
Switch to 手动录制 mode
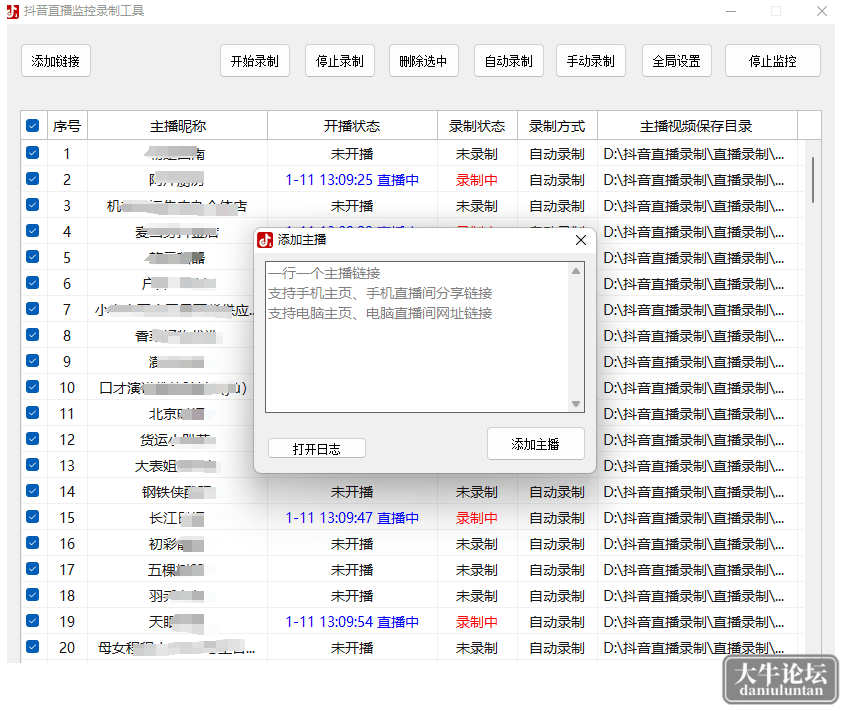591,61
